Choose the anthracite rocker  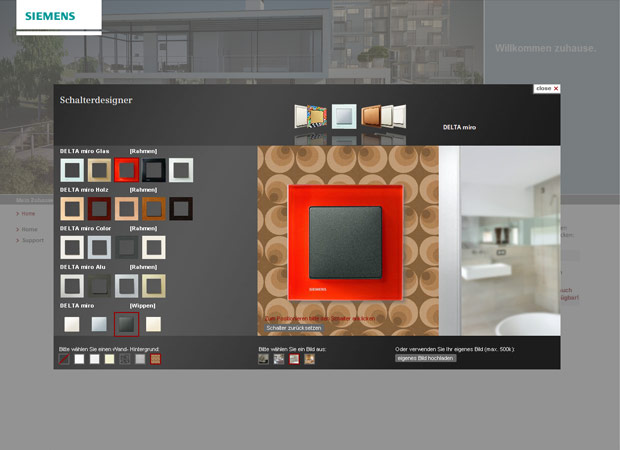point(127,324)
